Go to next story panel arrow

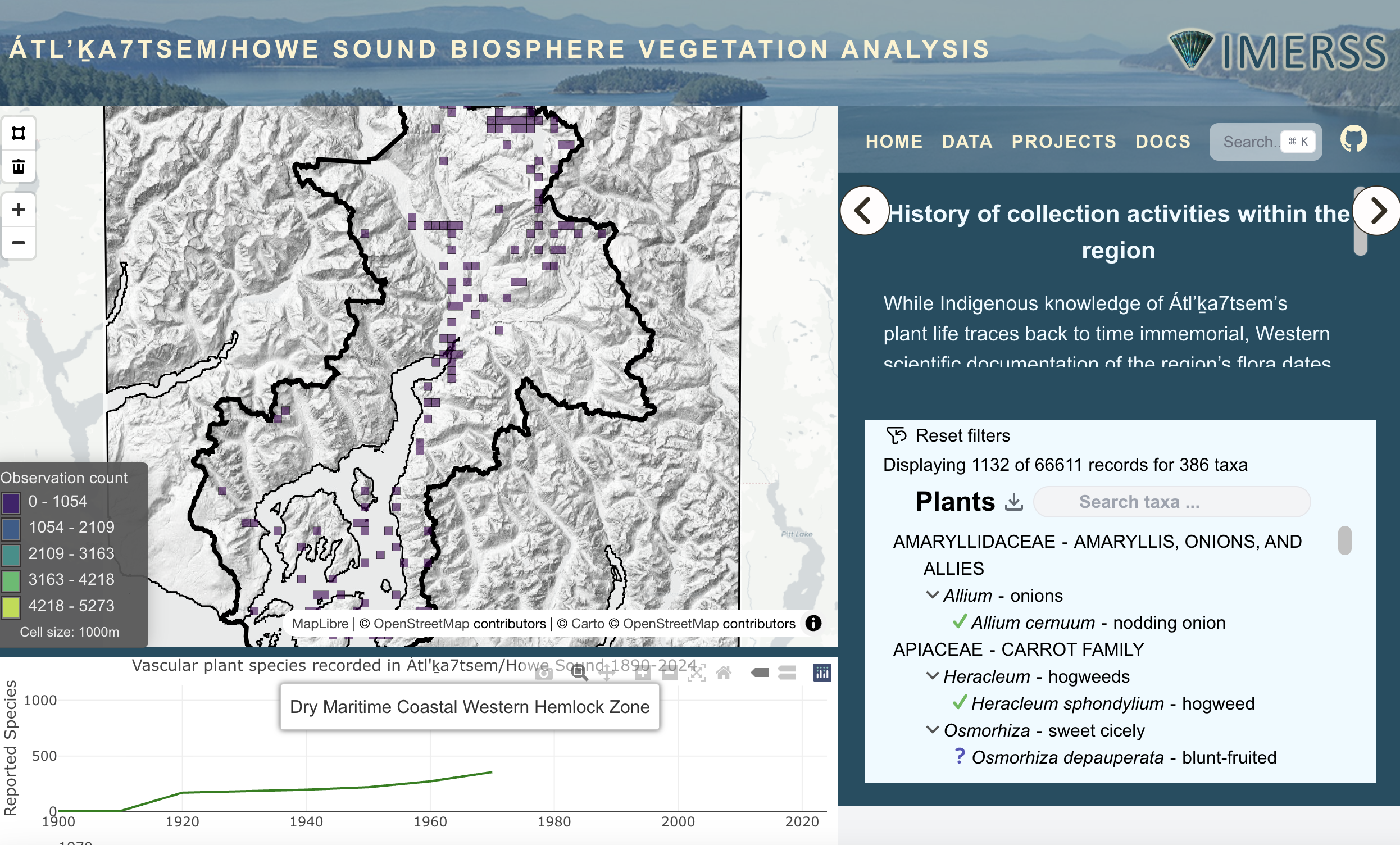click(1378, 211)
